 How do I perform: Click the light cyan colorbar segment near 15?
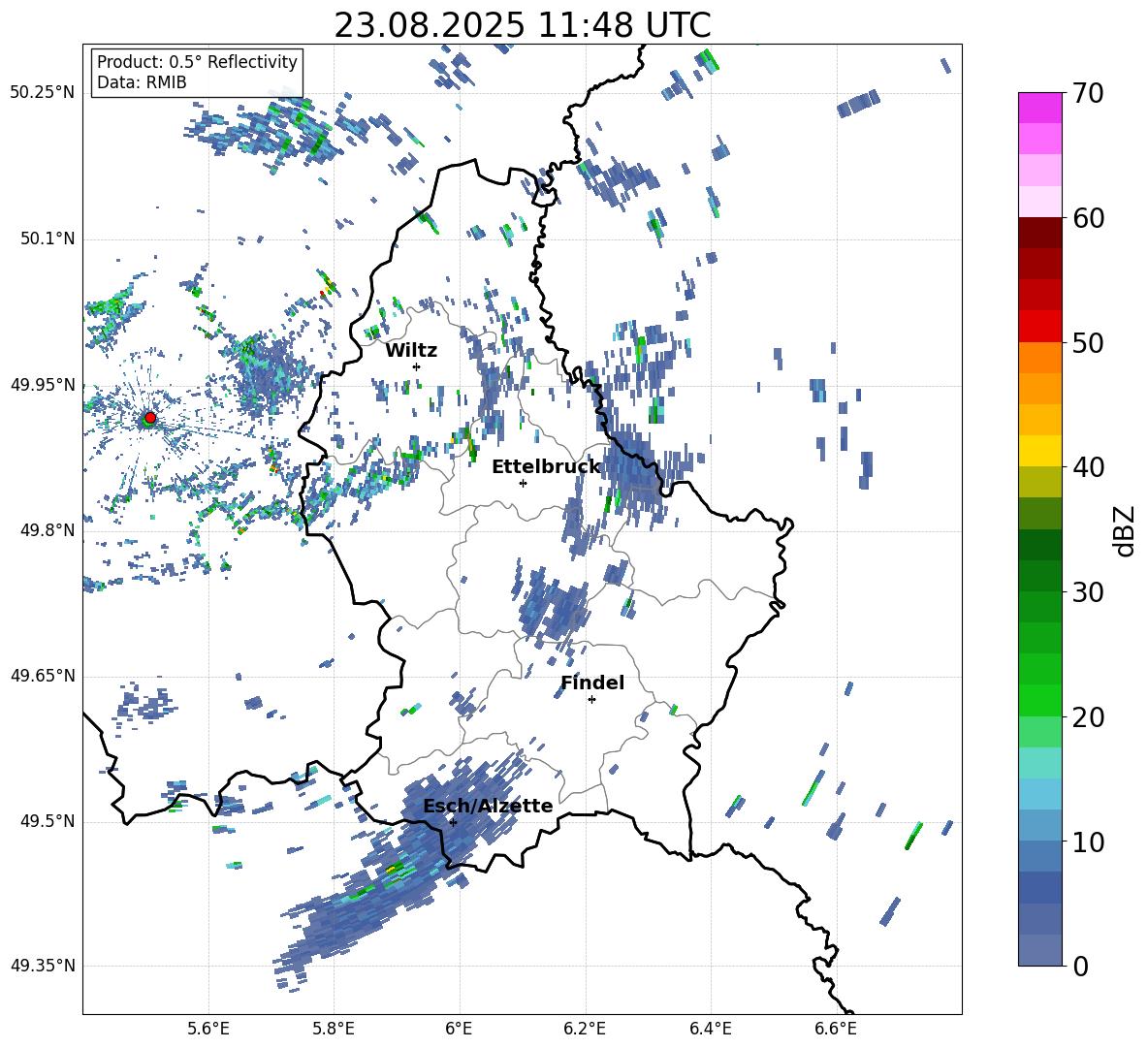[x=1039, y=763]
